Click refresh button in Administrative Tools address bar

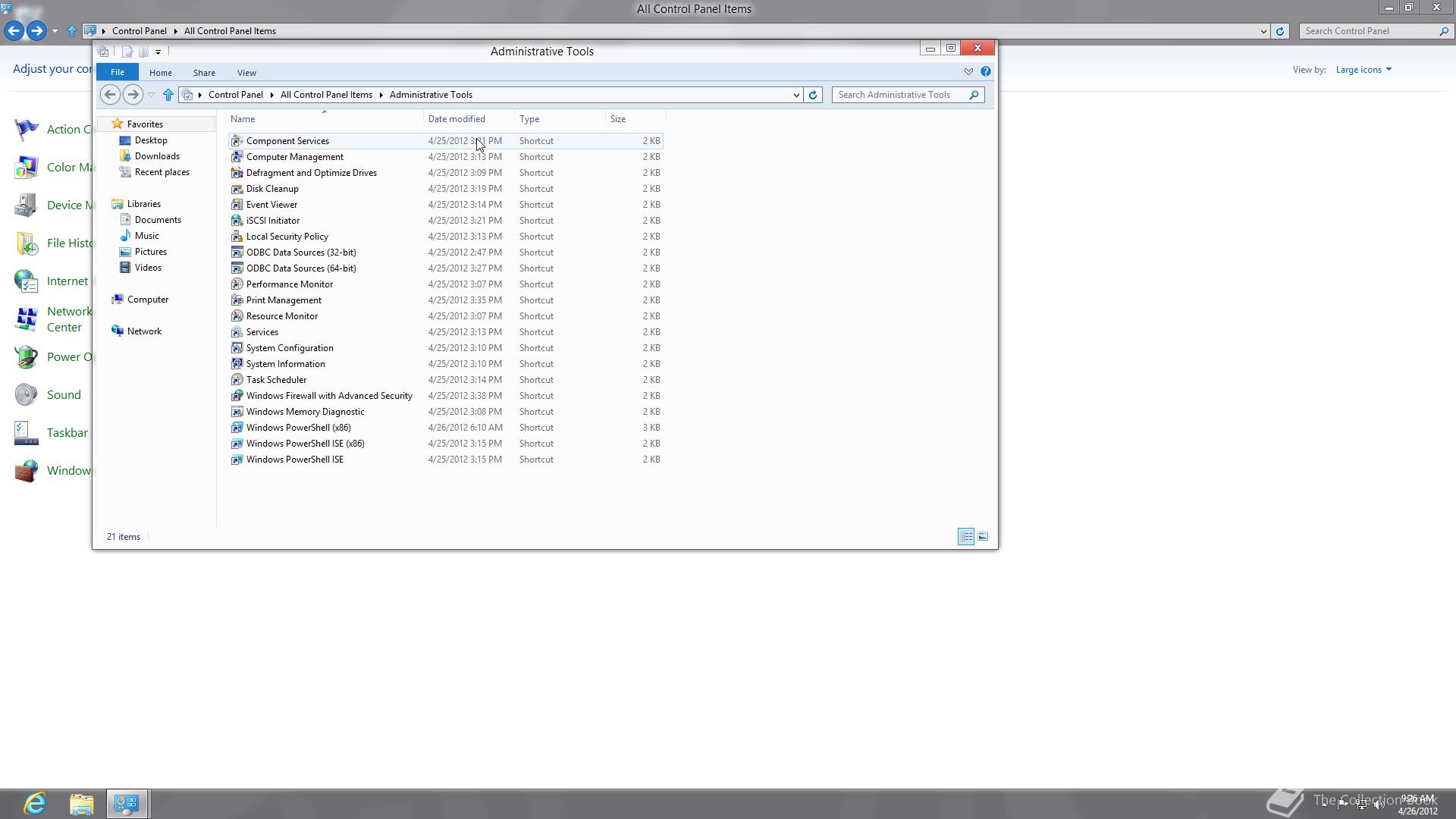click(813, 95)
